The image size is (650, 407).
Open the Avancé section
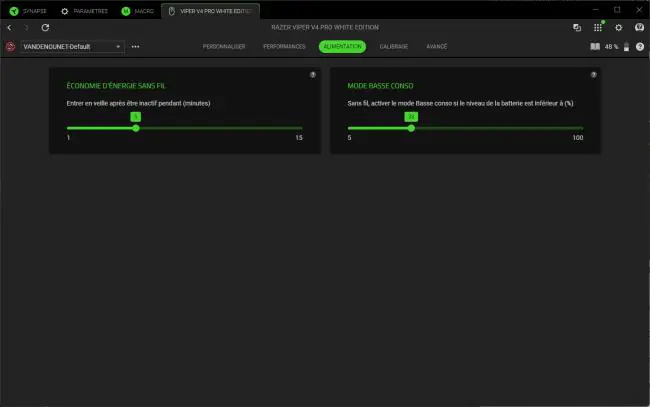437,46
